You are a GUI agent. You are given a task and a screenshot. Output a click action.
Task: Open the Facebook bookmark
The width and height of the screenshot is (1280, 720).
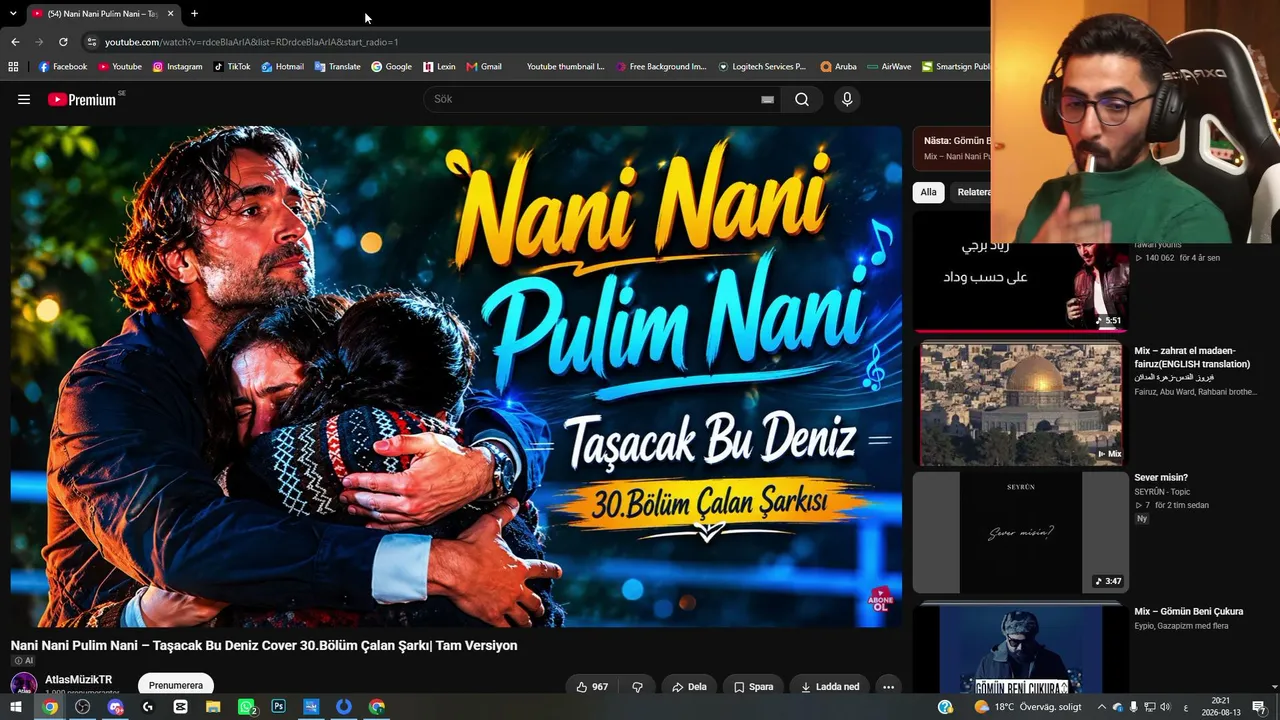coord(62,67)
